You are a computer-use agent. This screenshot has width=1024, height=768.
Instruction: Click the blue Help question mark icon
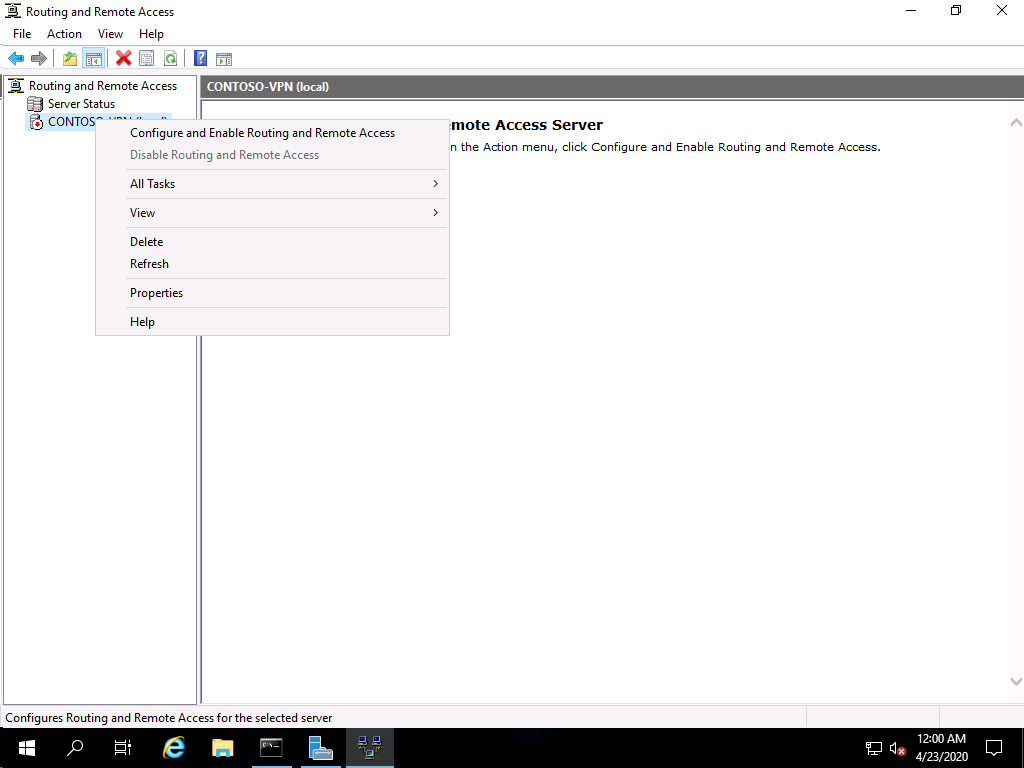point(200,59)
